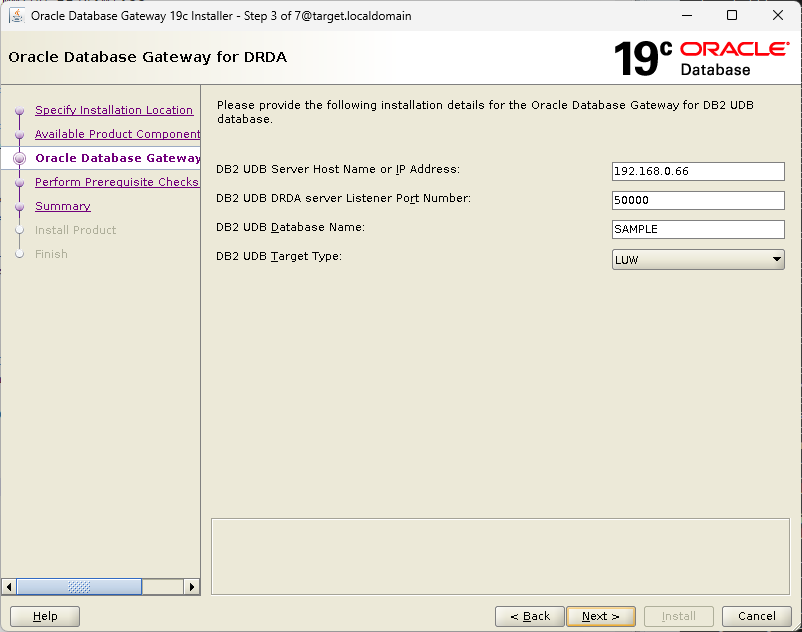
Task: Click the DB2 UDB Server Host Name field
Action: tap(698, 171)
